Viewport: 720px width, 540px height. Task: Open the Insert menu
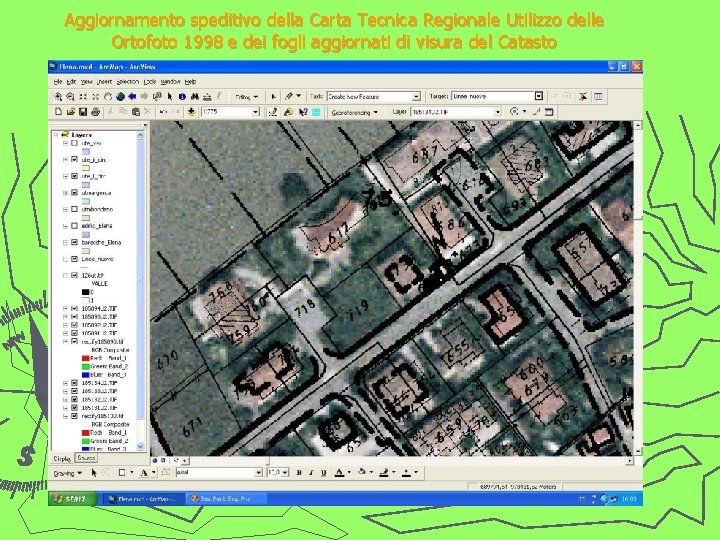pos(104,82)
